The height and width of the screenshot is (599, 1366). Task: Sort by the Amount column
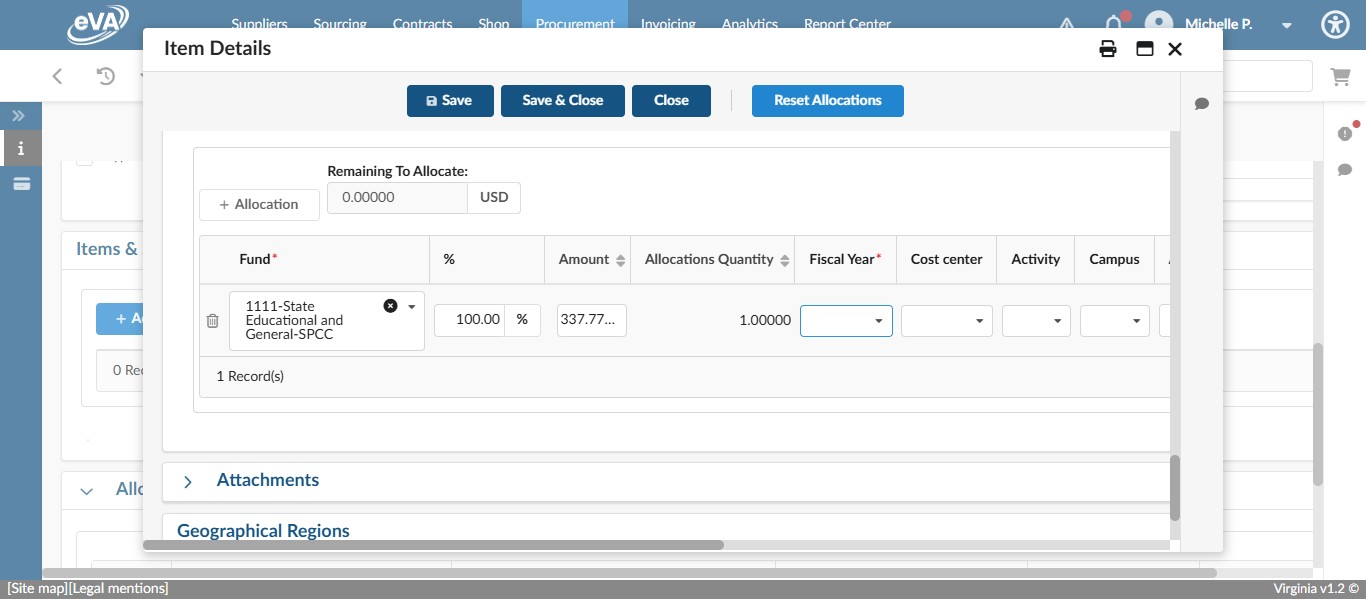[x=620, y=260]
